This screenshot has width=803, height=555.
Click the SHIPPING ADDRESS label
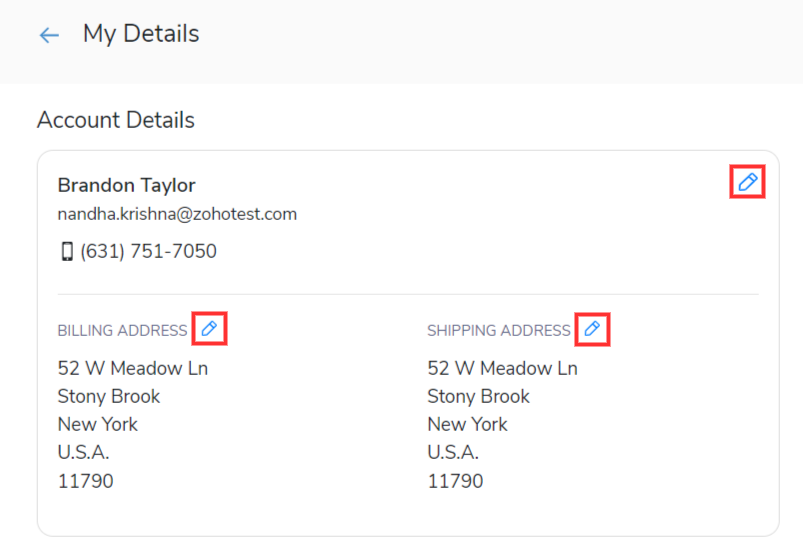pos(499,331)
